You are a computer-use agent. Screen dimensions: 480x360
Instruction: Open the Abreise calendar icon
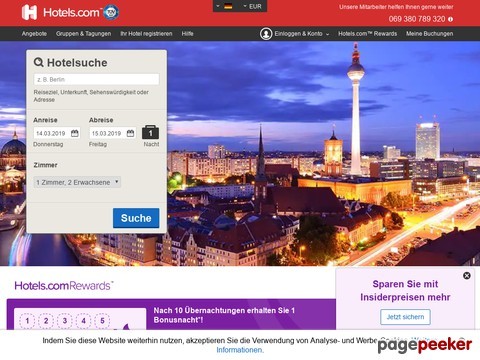130,133
